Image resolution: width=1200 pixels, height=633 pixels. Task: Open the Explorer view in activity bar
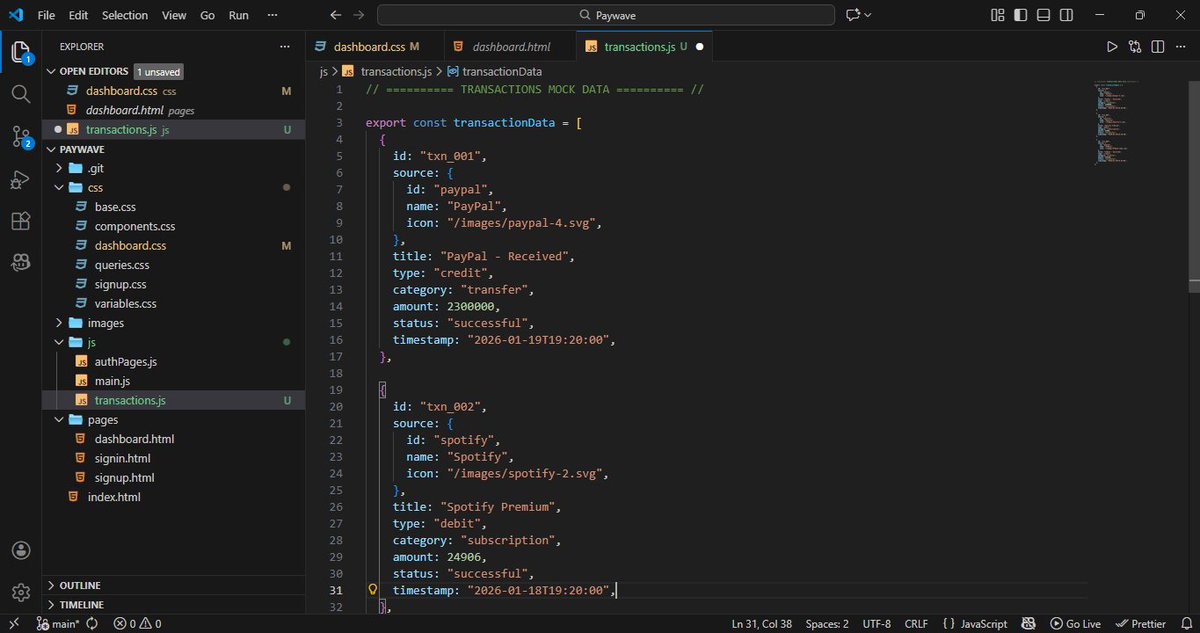click(x=20, y=51)
